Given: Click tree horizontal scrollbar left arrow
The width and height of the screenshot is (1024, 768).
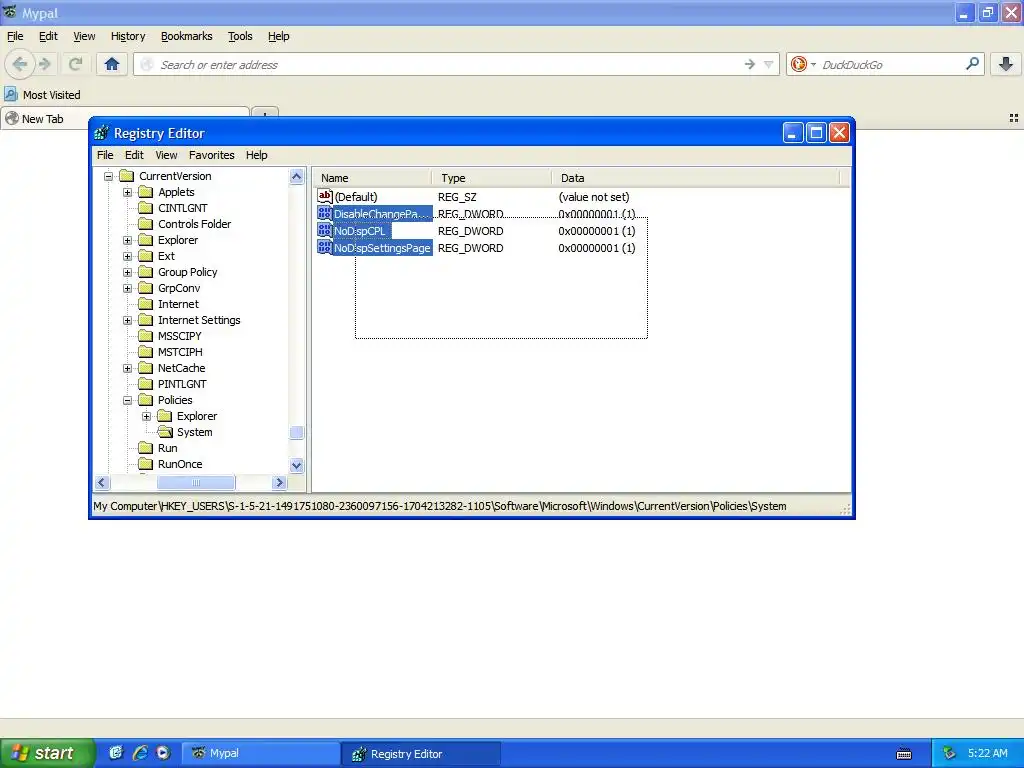Looking at the screenshot, I should point(102,483).
